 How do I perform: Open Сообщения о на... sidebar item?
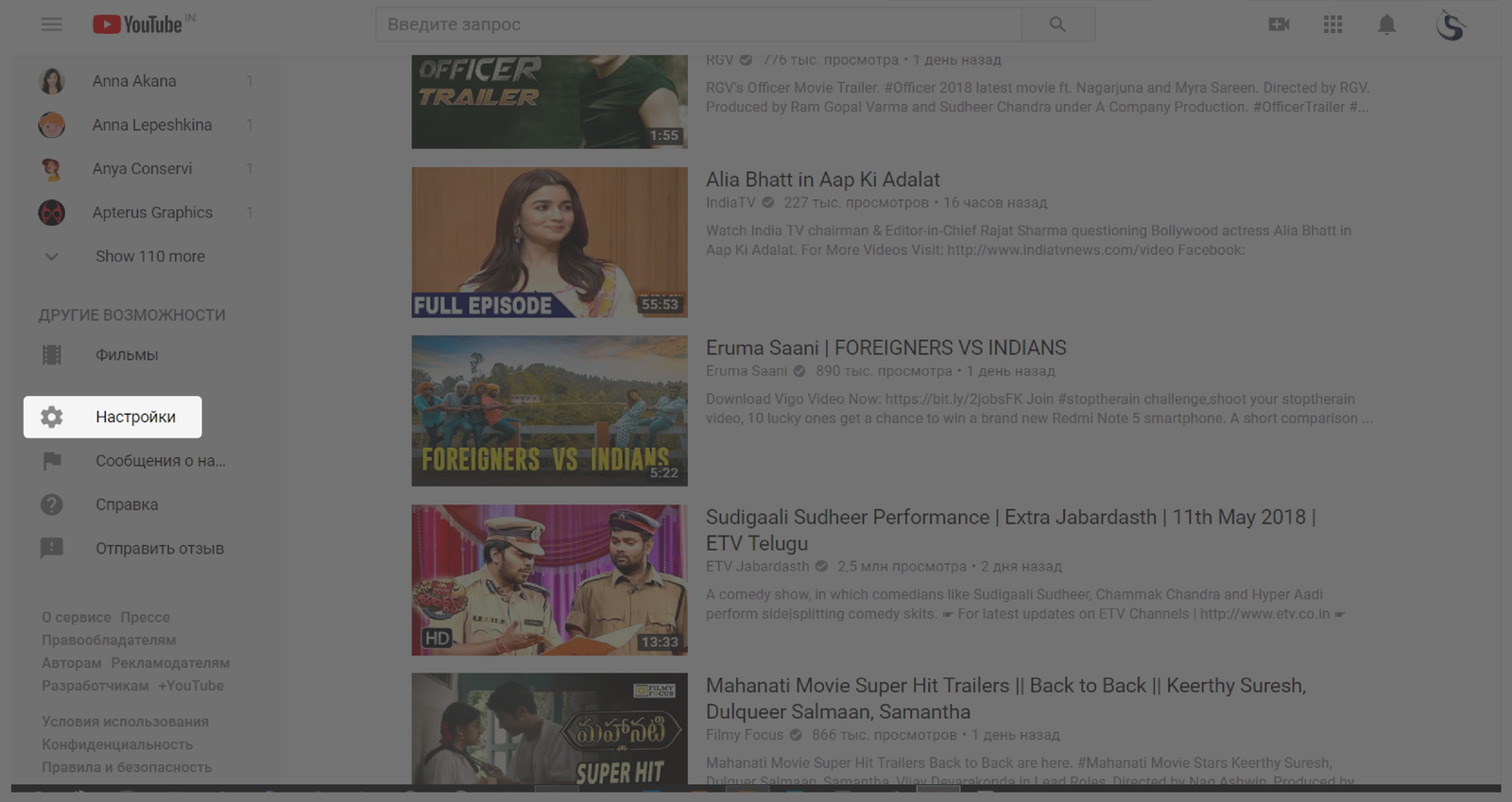point(146,461)
